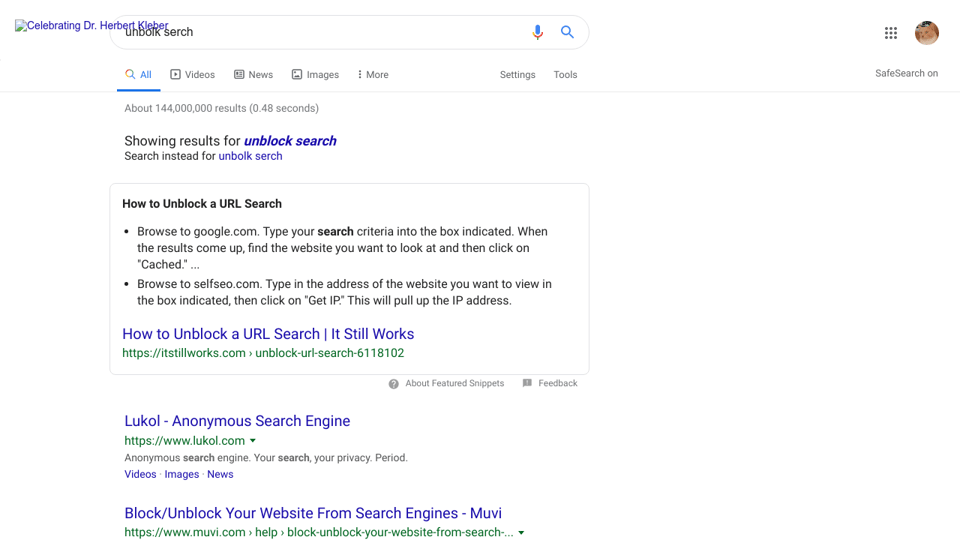Open the account profile avatar
The width and height of the screenshot is (960, 540).
click(x=926, y=33)
